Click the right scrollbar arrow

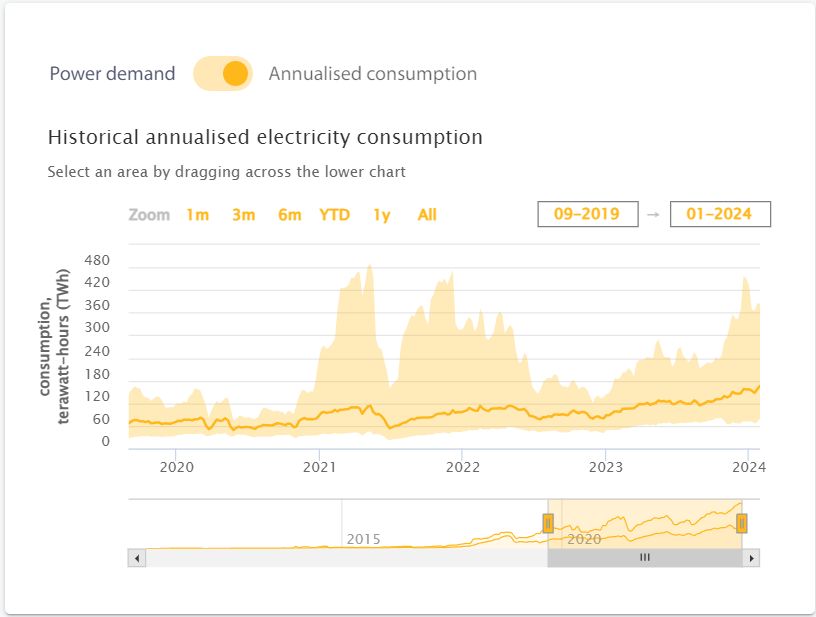(752, 558)
